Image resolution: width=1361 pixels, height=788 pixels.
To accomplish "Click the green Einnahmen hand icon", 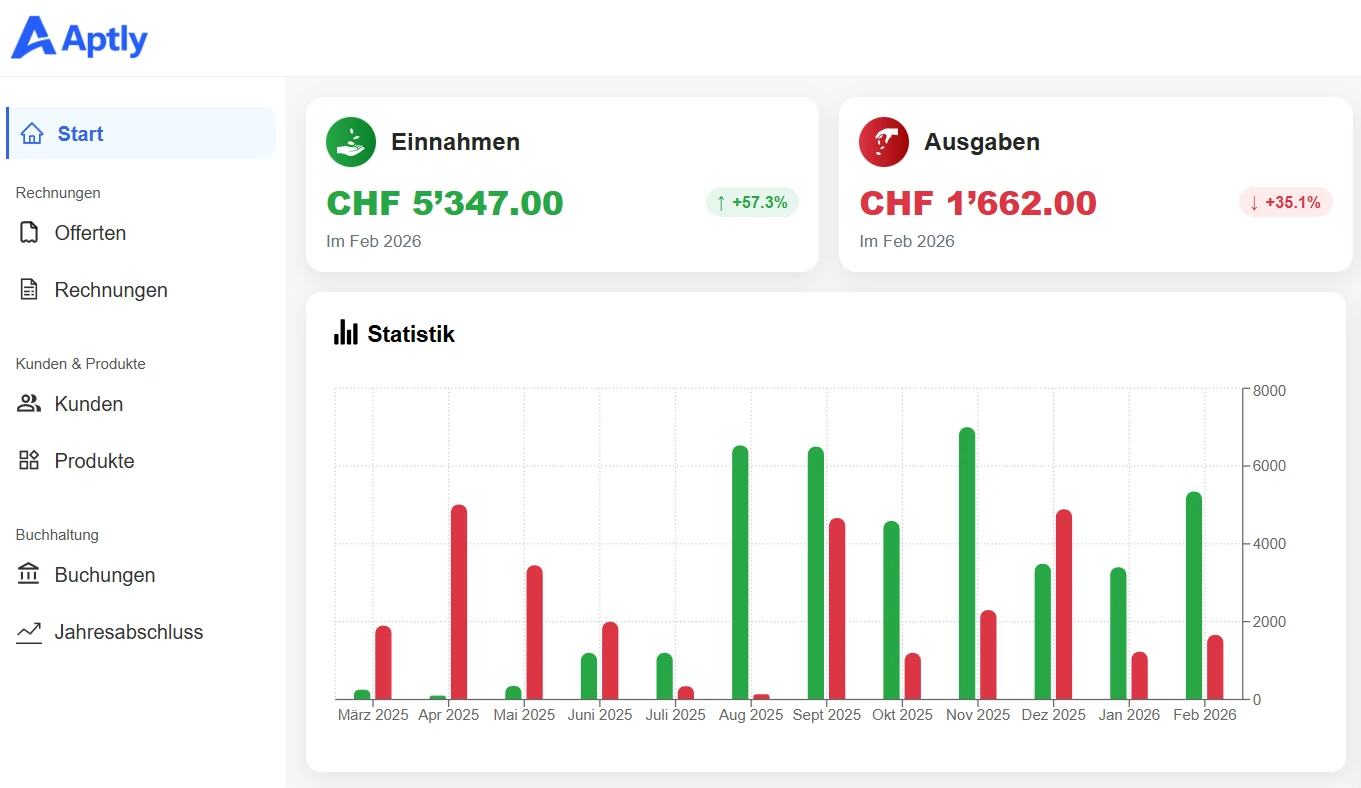I will (x=351, y=142).
